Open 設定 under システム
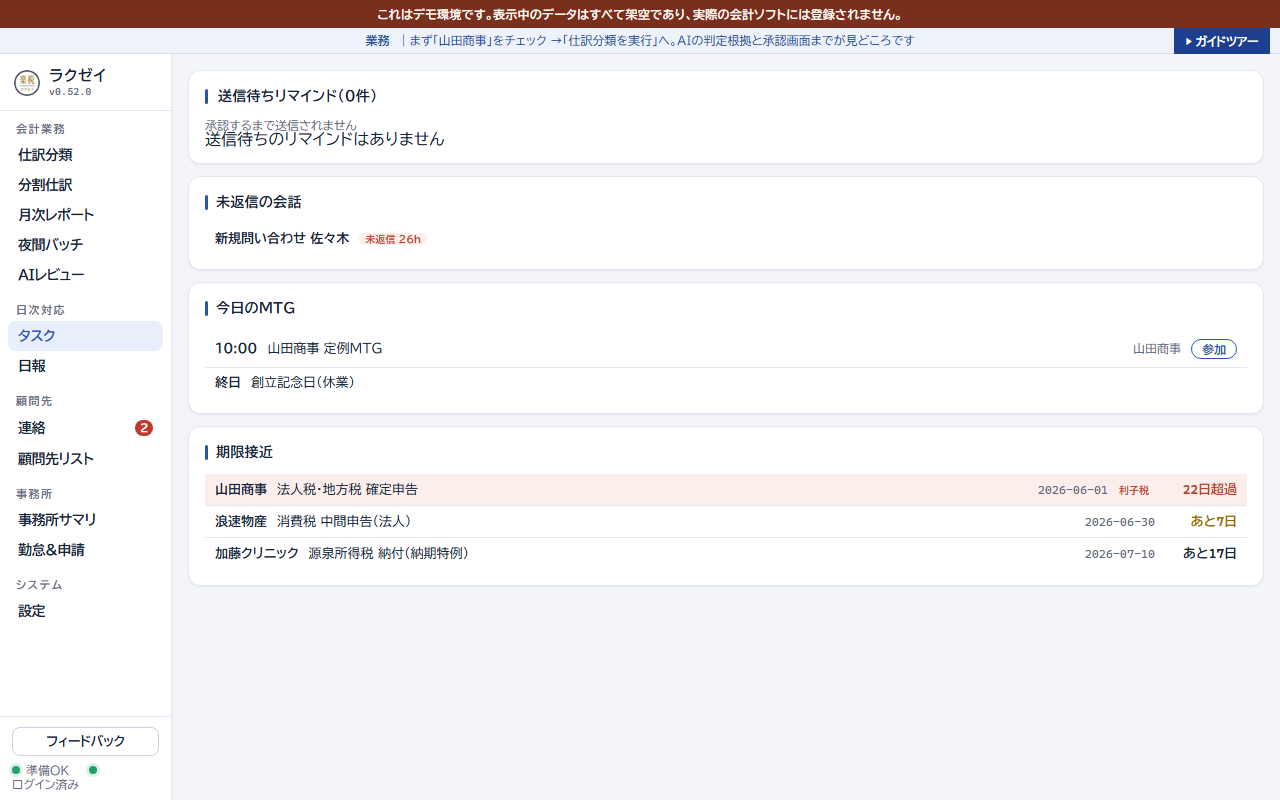The width and height of the screenshot is (1280, 800). tap(85, 611)
